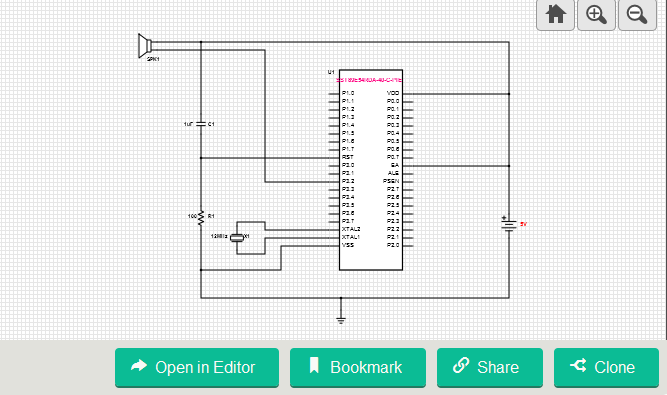The image size is (667, 395).
Task: Open the circuit in the editor
Action: pos(197,367)
